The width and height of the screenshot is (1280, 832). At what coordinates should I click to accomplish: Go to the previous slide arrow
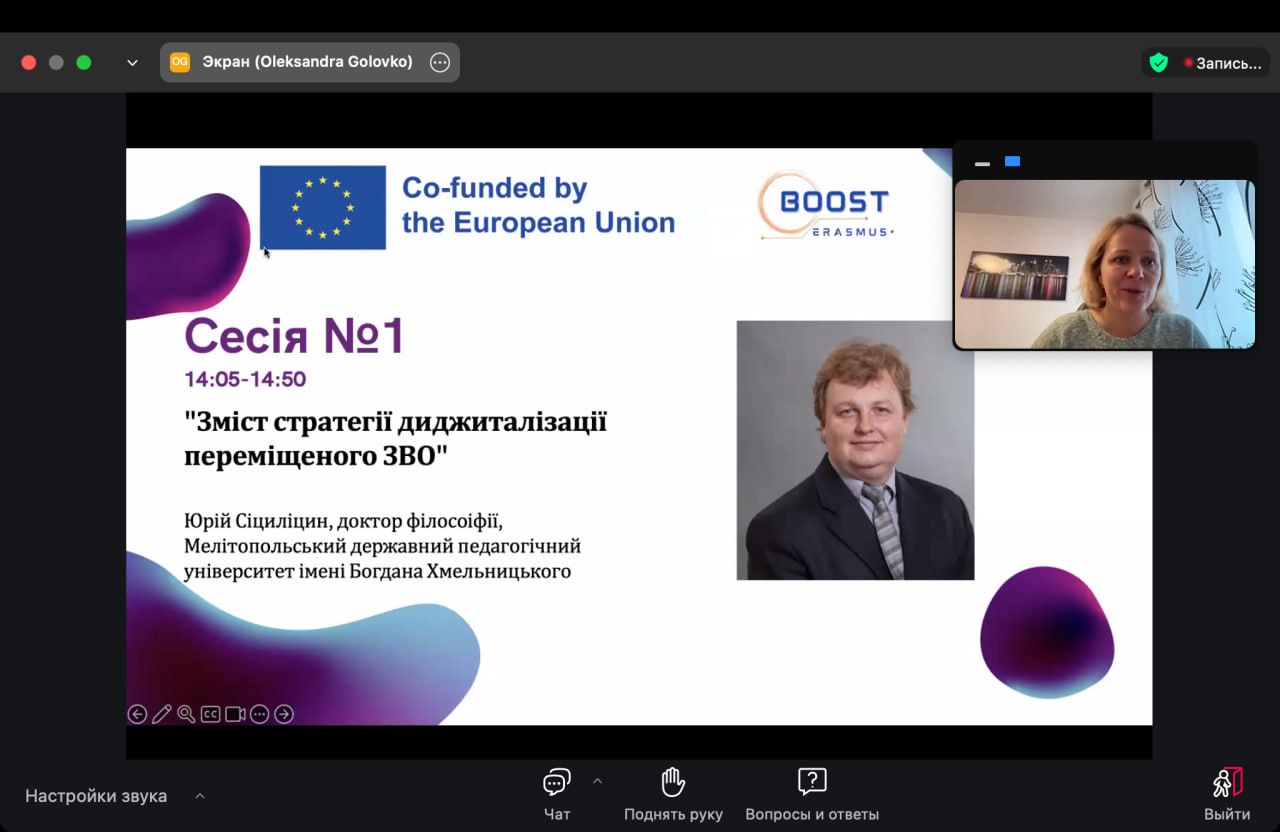tap(137, 714)
